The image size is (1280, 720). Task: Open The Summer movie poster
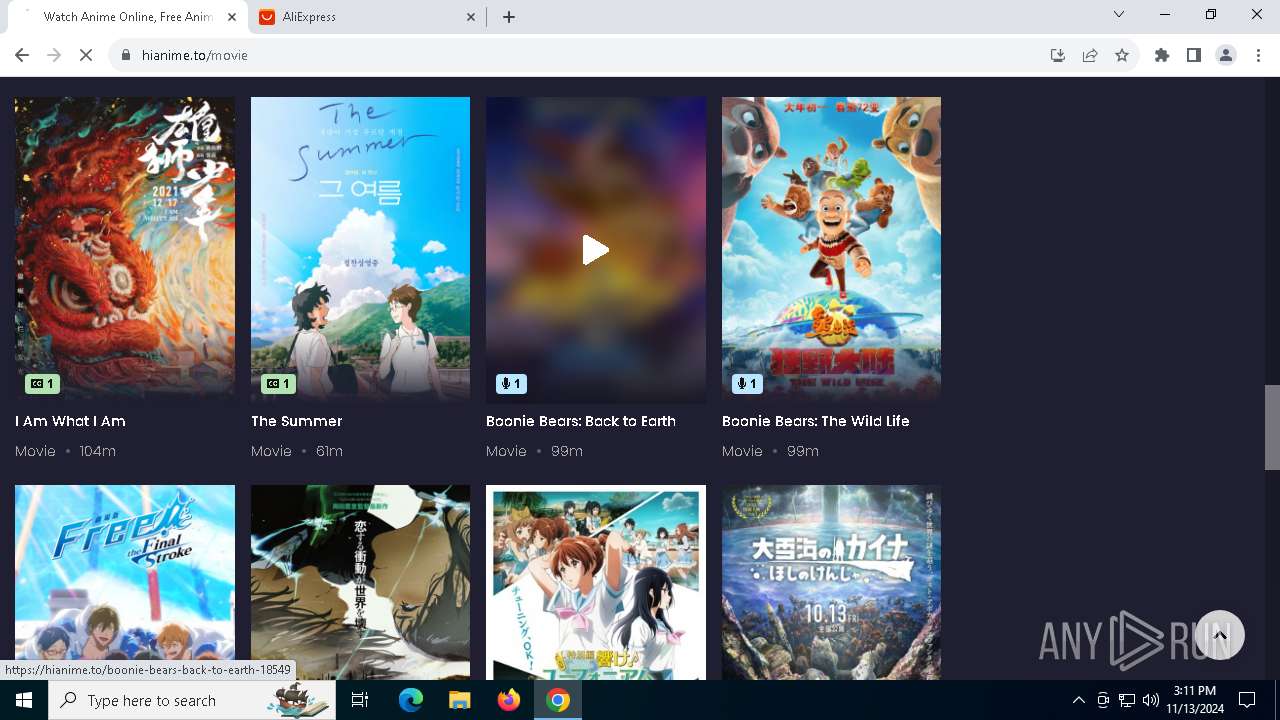pos(360,249)
